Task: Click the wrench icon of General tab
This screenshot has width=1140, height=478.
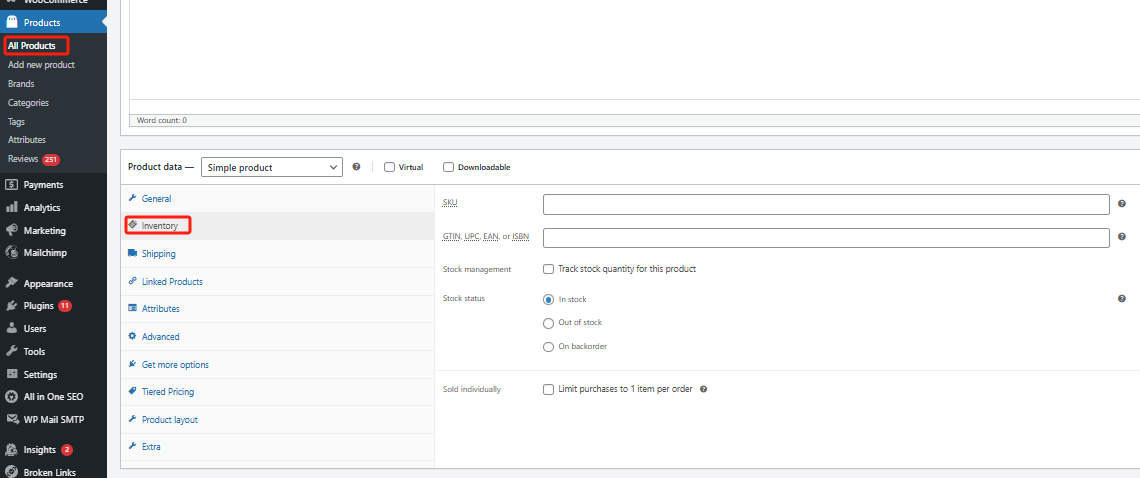Action: pos(132,198)
